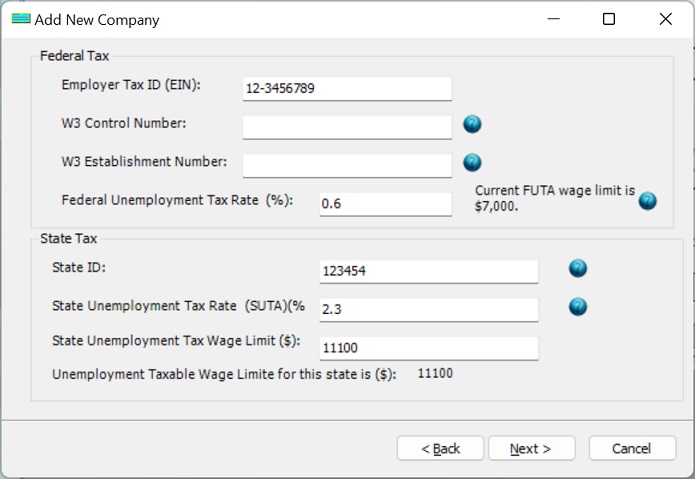Click into the W3 Control Number field

pyautogui.click(x=347, y=127)
